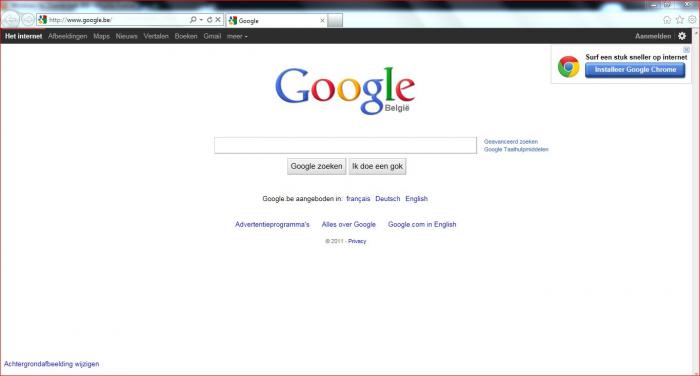700x376 pixels.
Task: Select the Google tab
Action: pos(277,21)
